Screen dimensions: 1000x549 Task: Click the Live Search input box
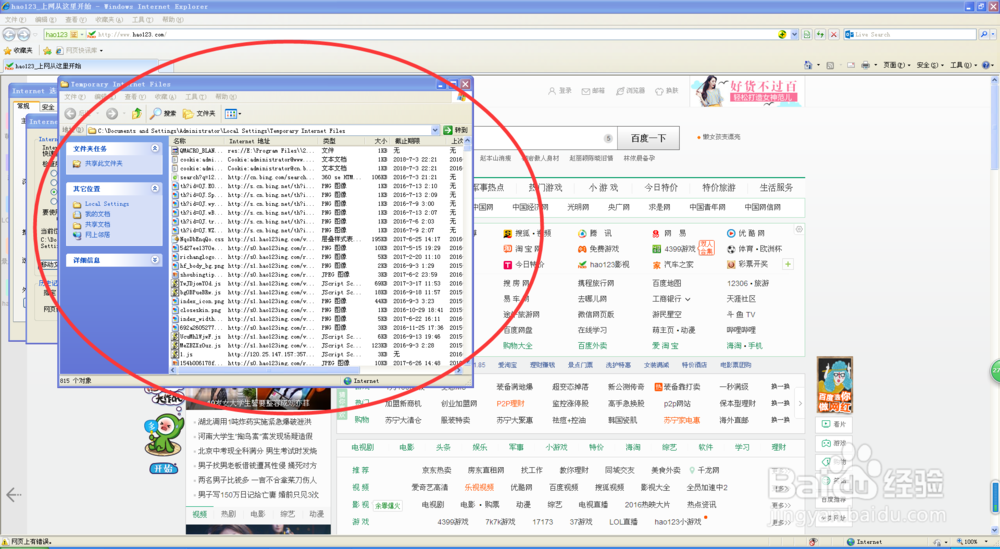click(x=912, y=34)
